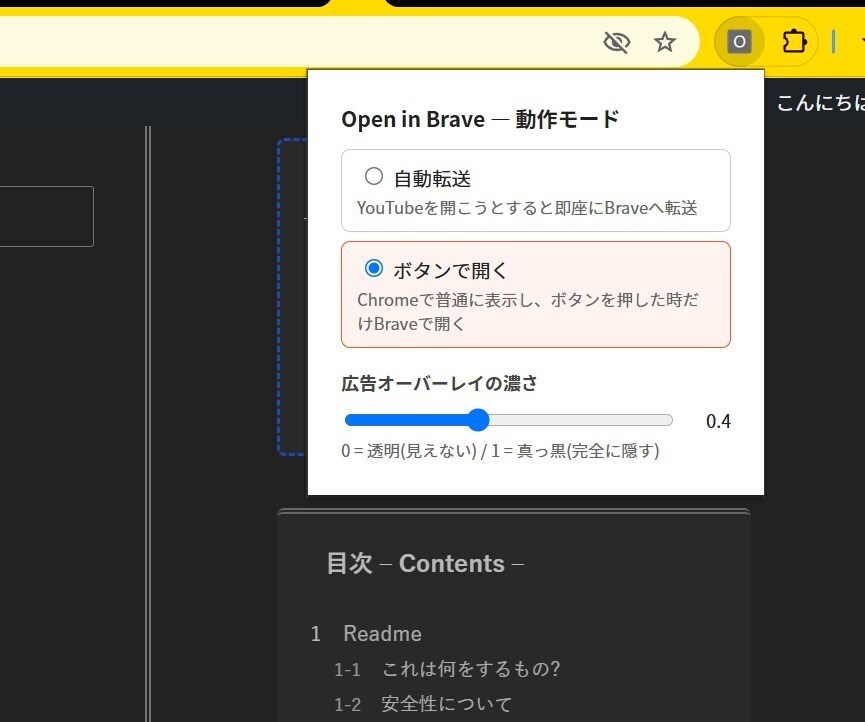The width and height of the screenshot is (865, 722).
Task: Click the filled blue part of opacity slider
Action: 406,420
